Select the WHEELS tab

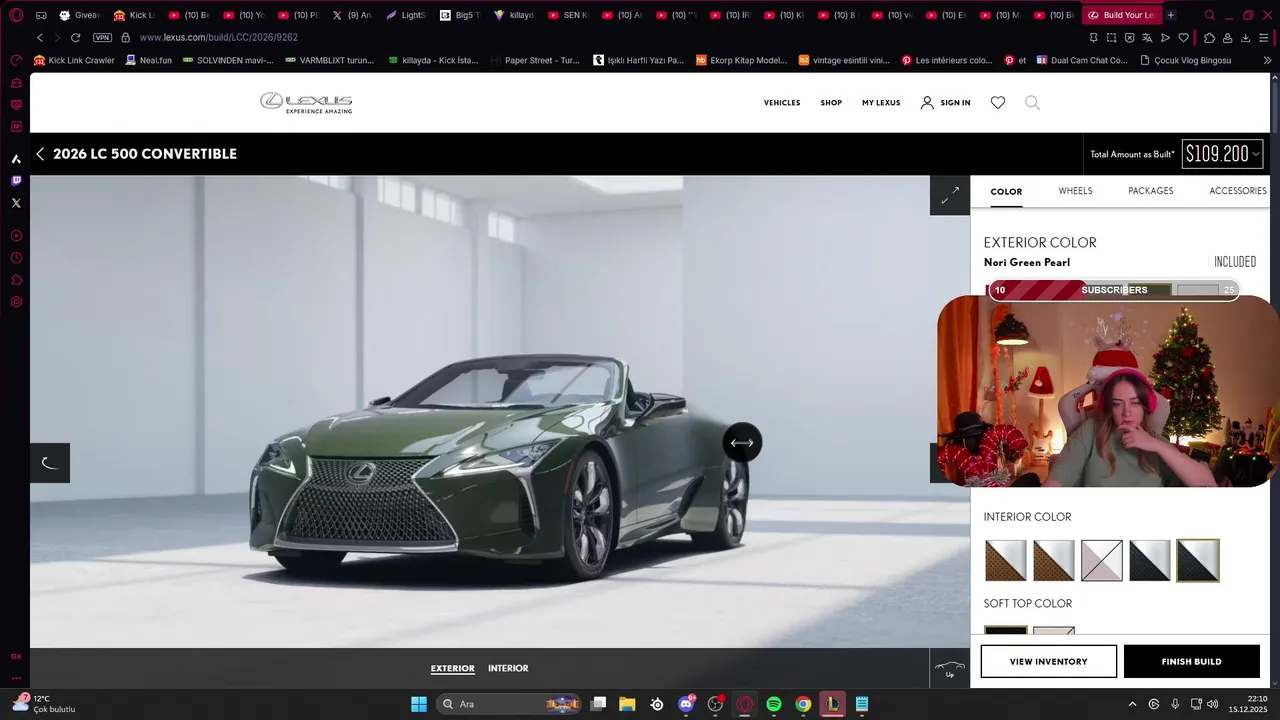pos(1075,191)
